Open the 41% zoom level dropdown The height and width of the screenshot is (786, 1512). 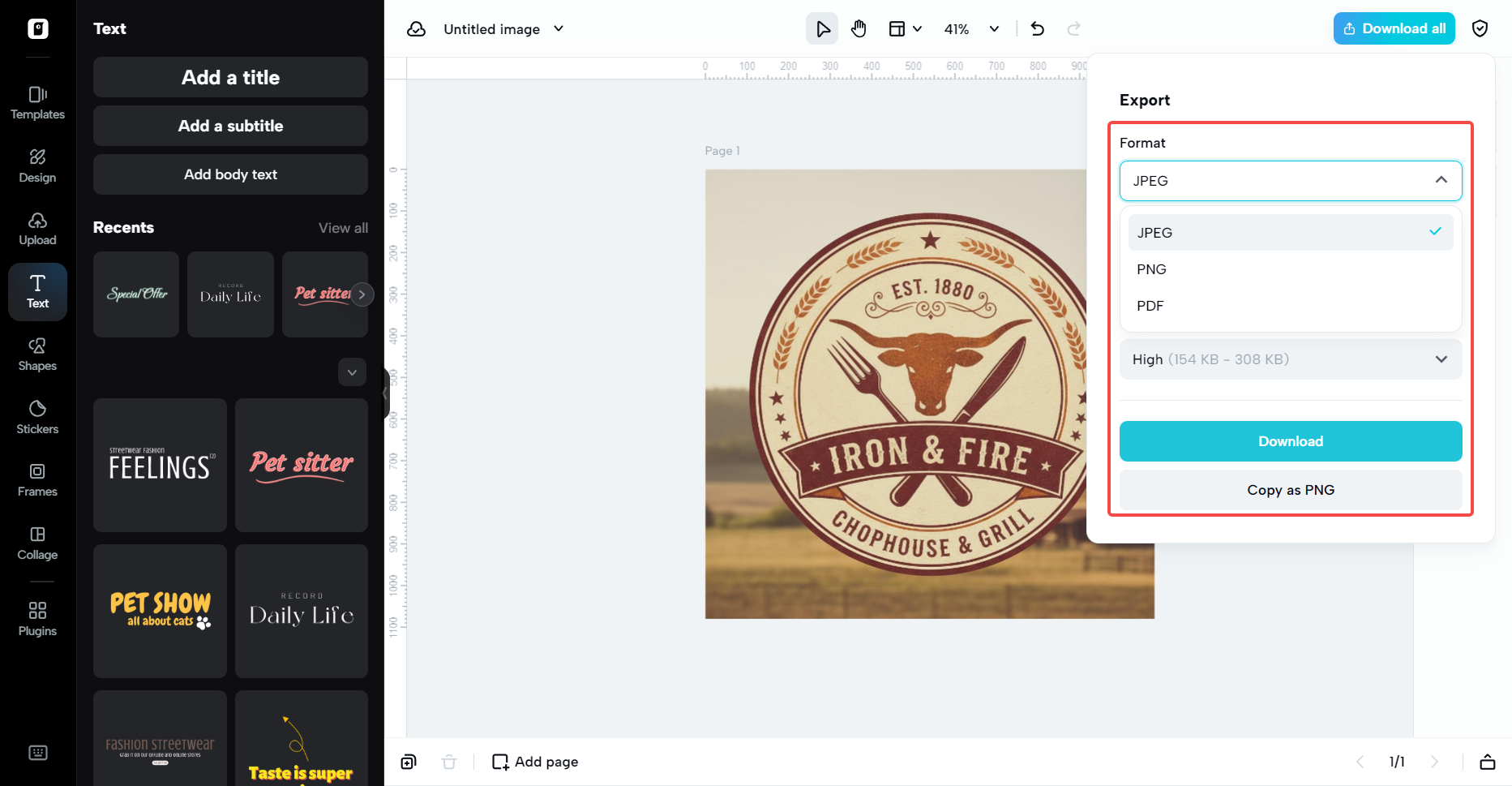point(971,29)
